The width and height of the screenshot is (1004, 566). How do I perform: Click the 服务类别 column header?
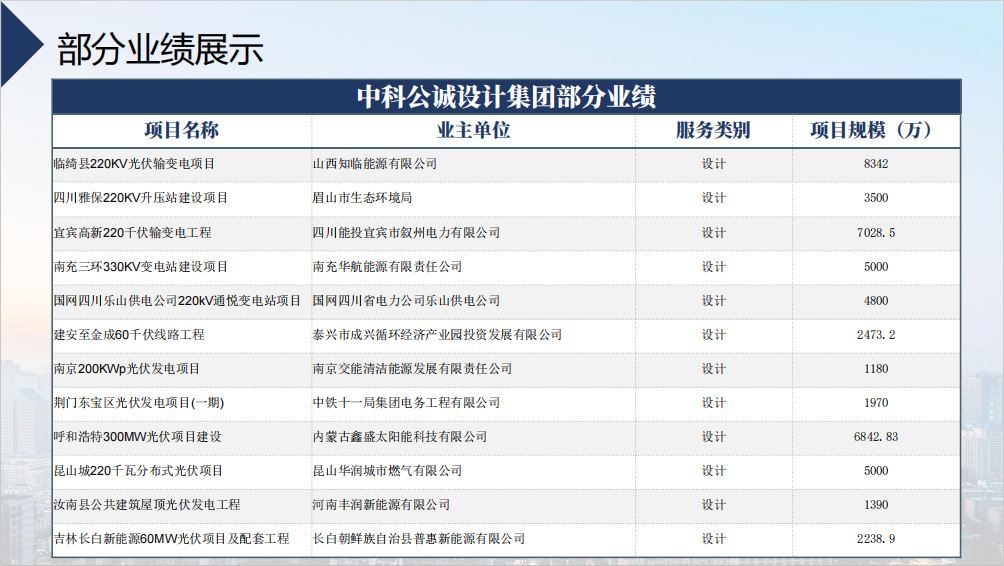click(x=713, y=131)
